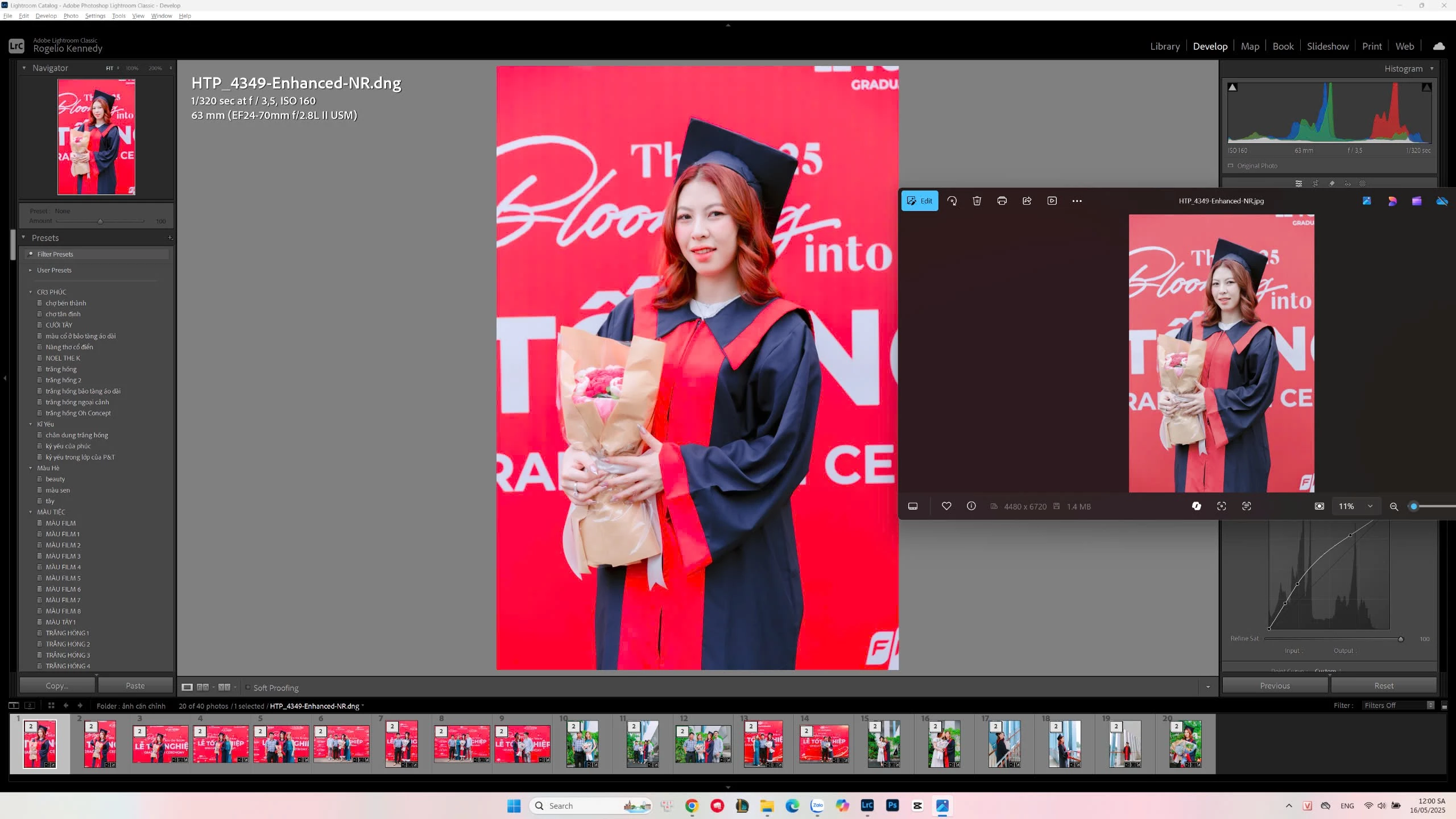Click the Reset button
This screenshot has width=1456, height=819.
(x=1383, y=685)
